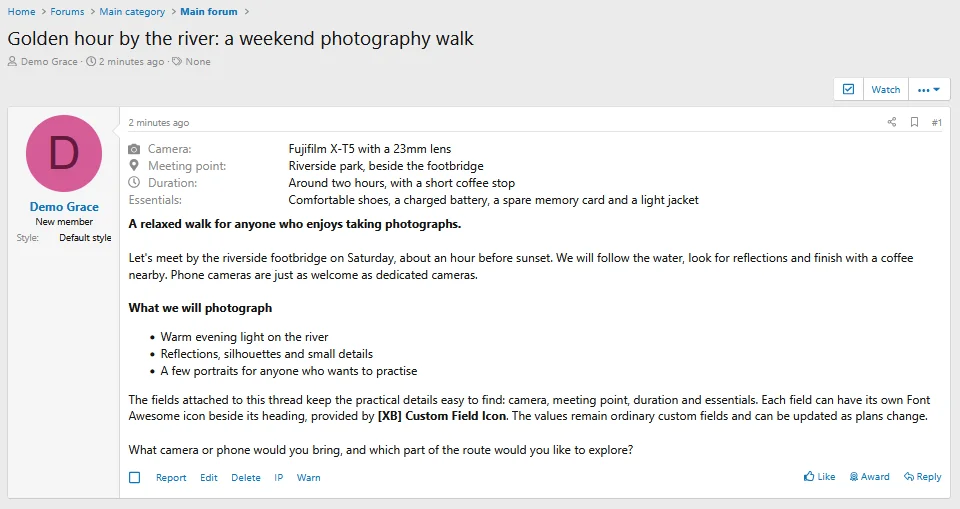The image size is (960, 509).
Task: Edit the post
Action: point(209,477)
